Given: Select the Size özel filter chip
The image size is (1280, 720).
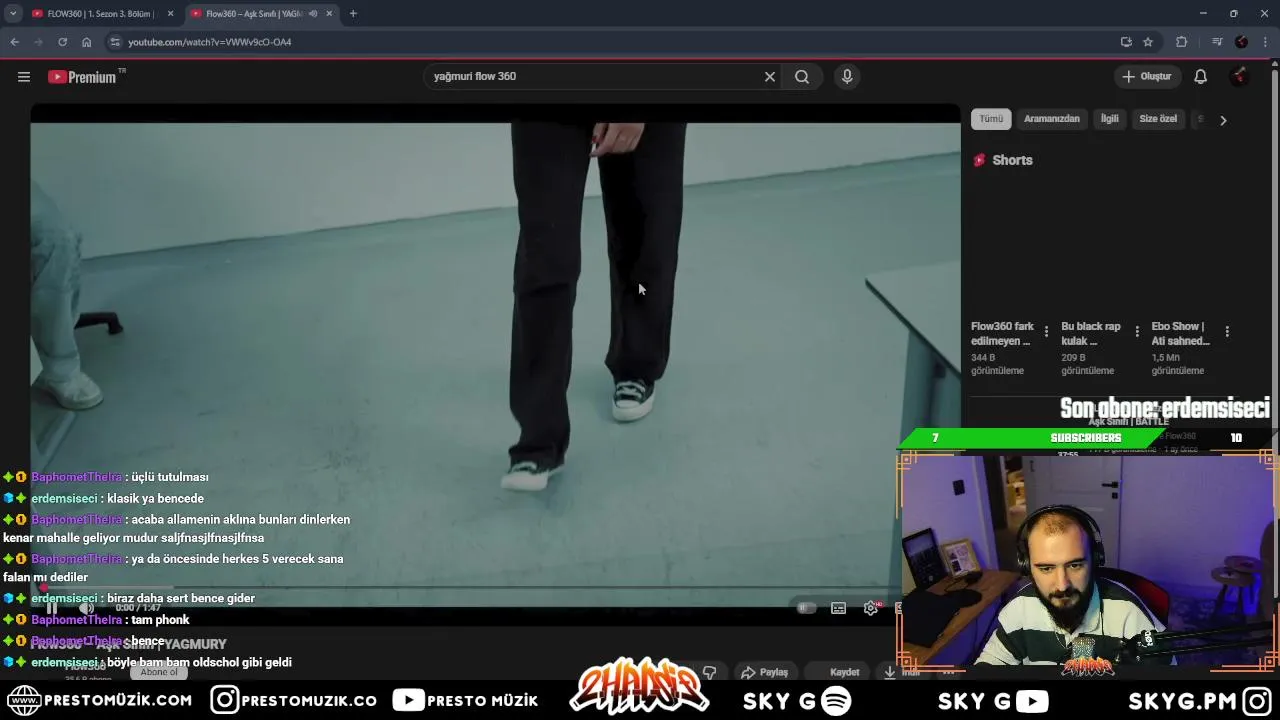Looking at the screenshot, I should [1158, 119].
